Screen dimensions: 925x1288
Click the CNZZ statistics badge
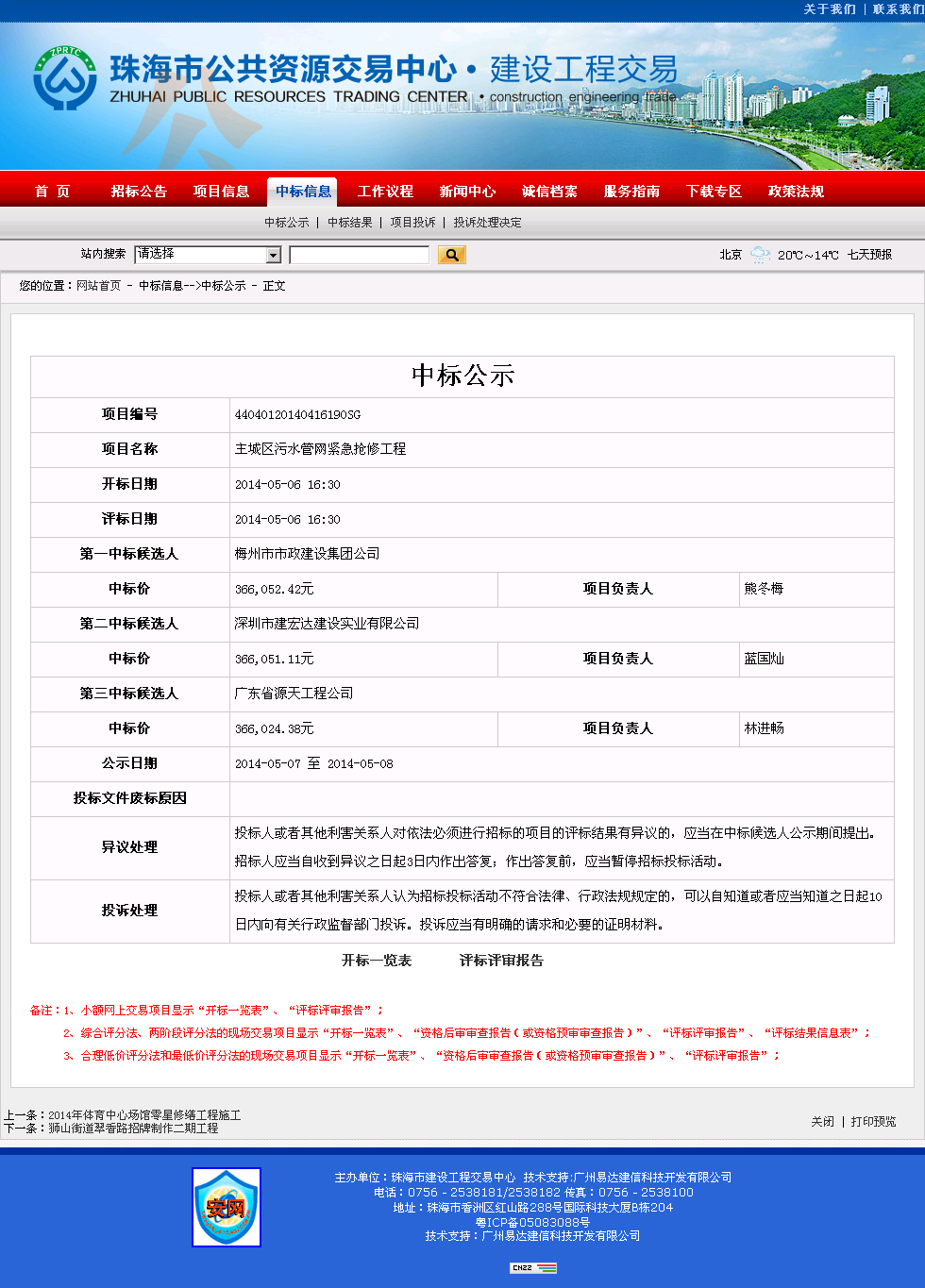[x=533, y=1267]
